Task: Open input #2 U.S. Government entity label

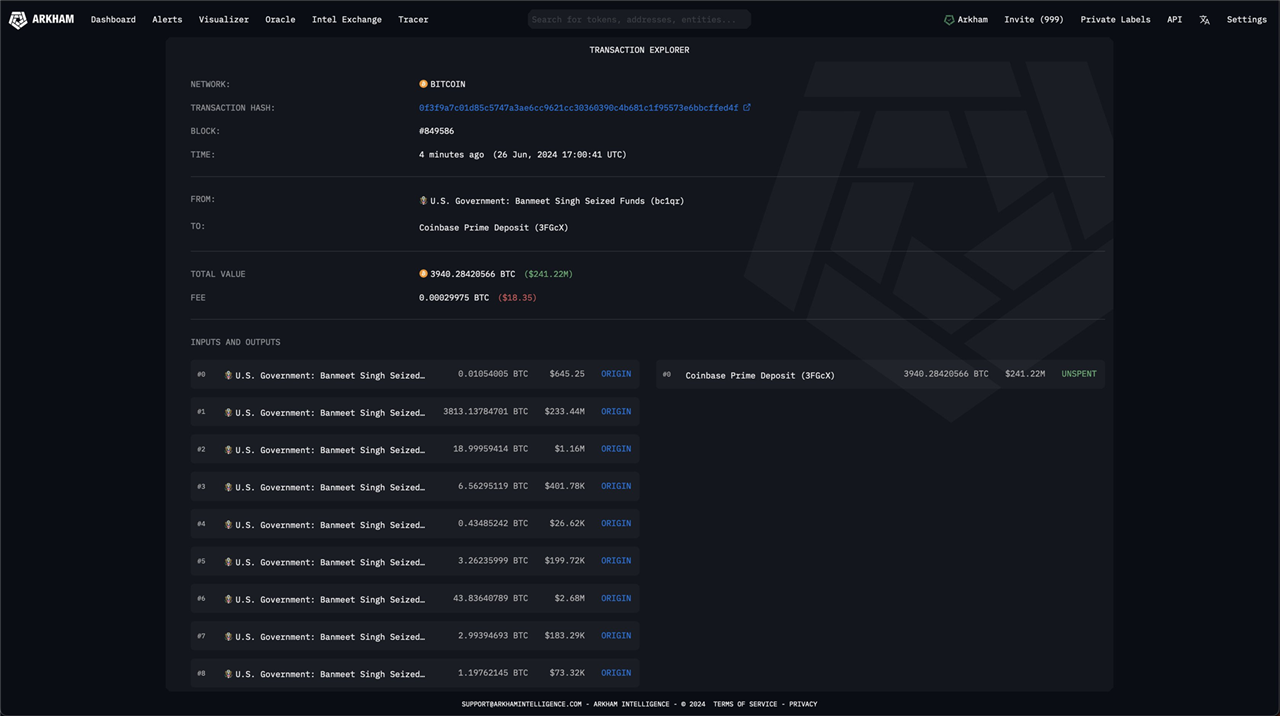Action: (x=330, y=450)
